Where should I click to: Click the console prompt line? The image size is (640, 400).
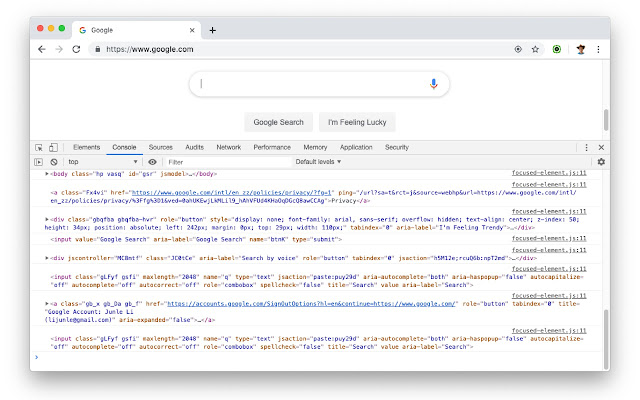click(x=318, y=358)
